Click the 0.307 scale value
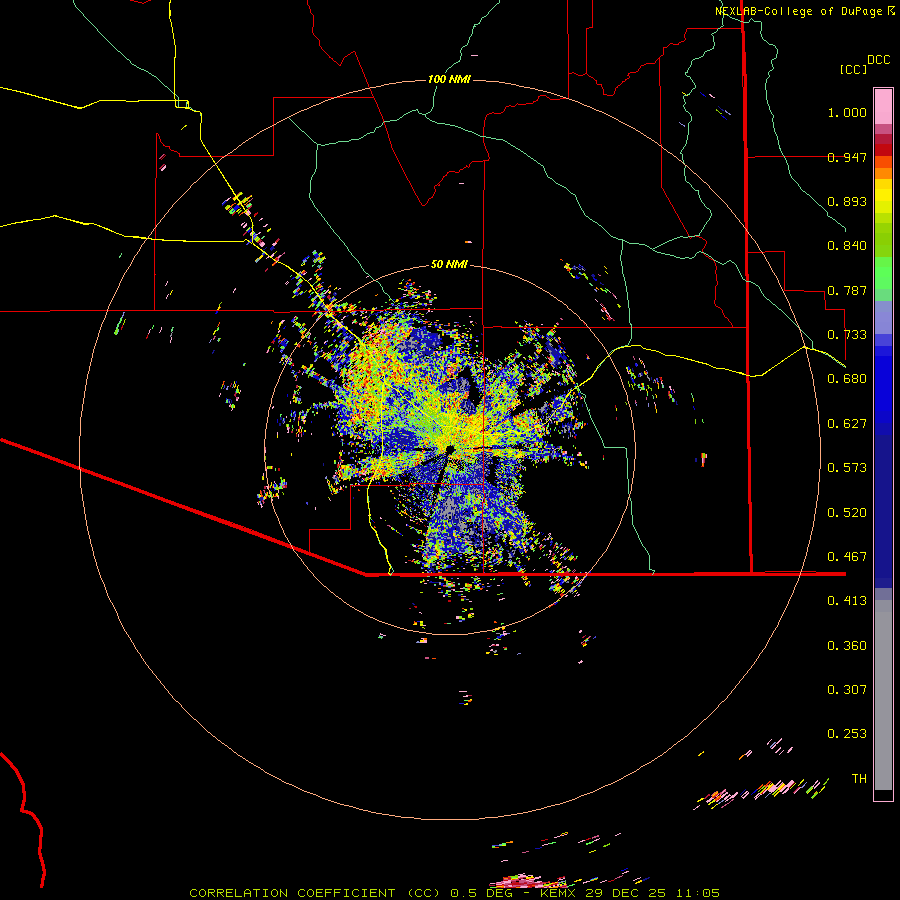 click(847, 690)
